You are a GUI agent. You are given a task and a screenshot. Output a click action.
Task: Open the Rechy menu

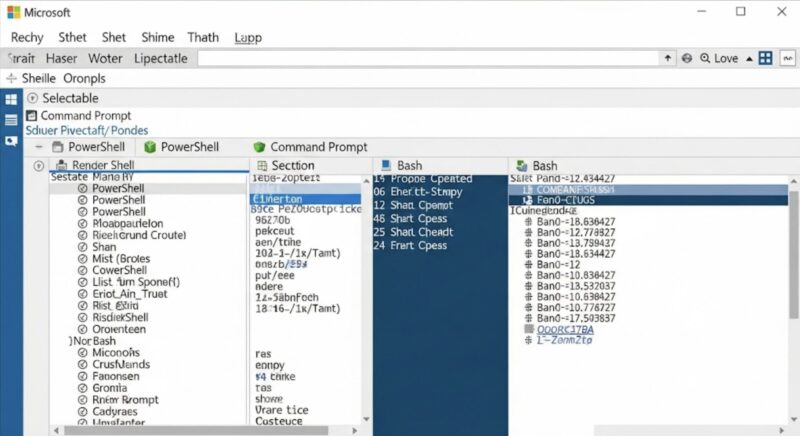click(x=27, y=38)
